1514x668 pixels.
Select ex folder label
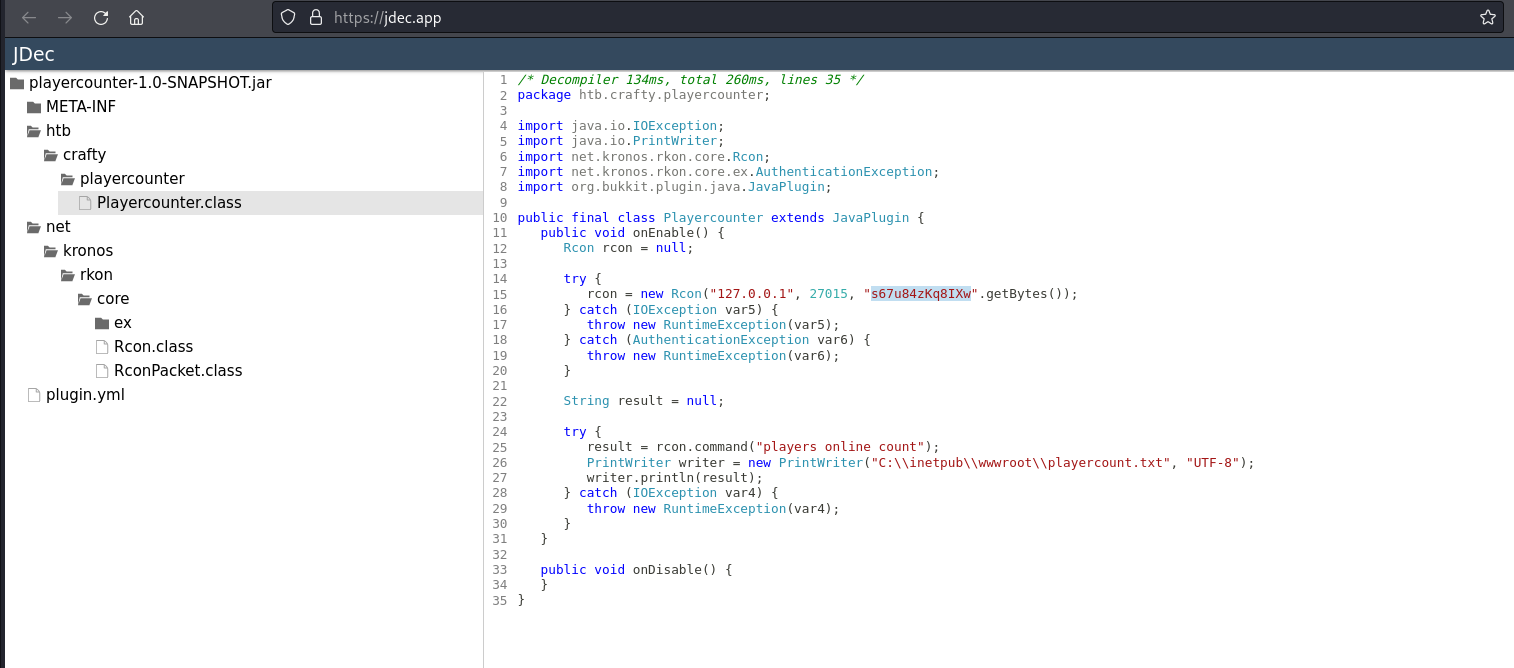[123, 323]
